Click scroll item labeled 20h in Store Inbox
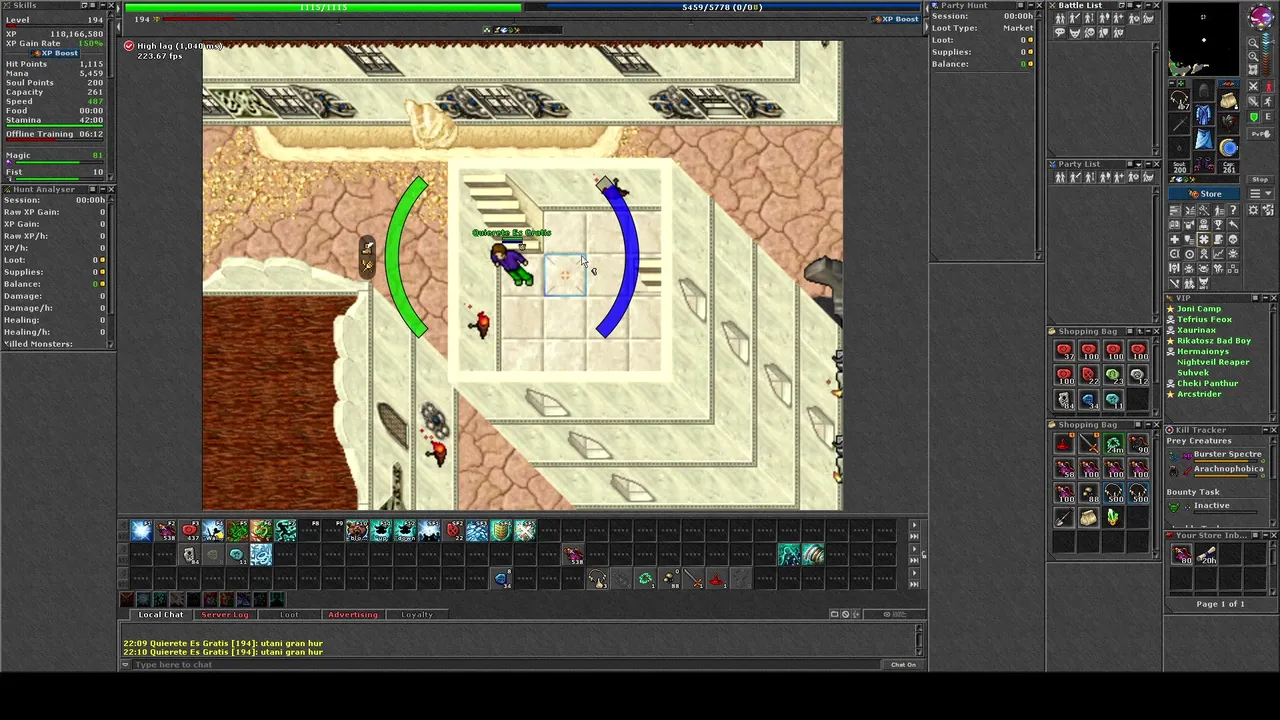This screenshot has width=1280, height=720. tap(1207, 555)
